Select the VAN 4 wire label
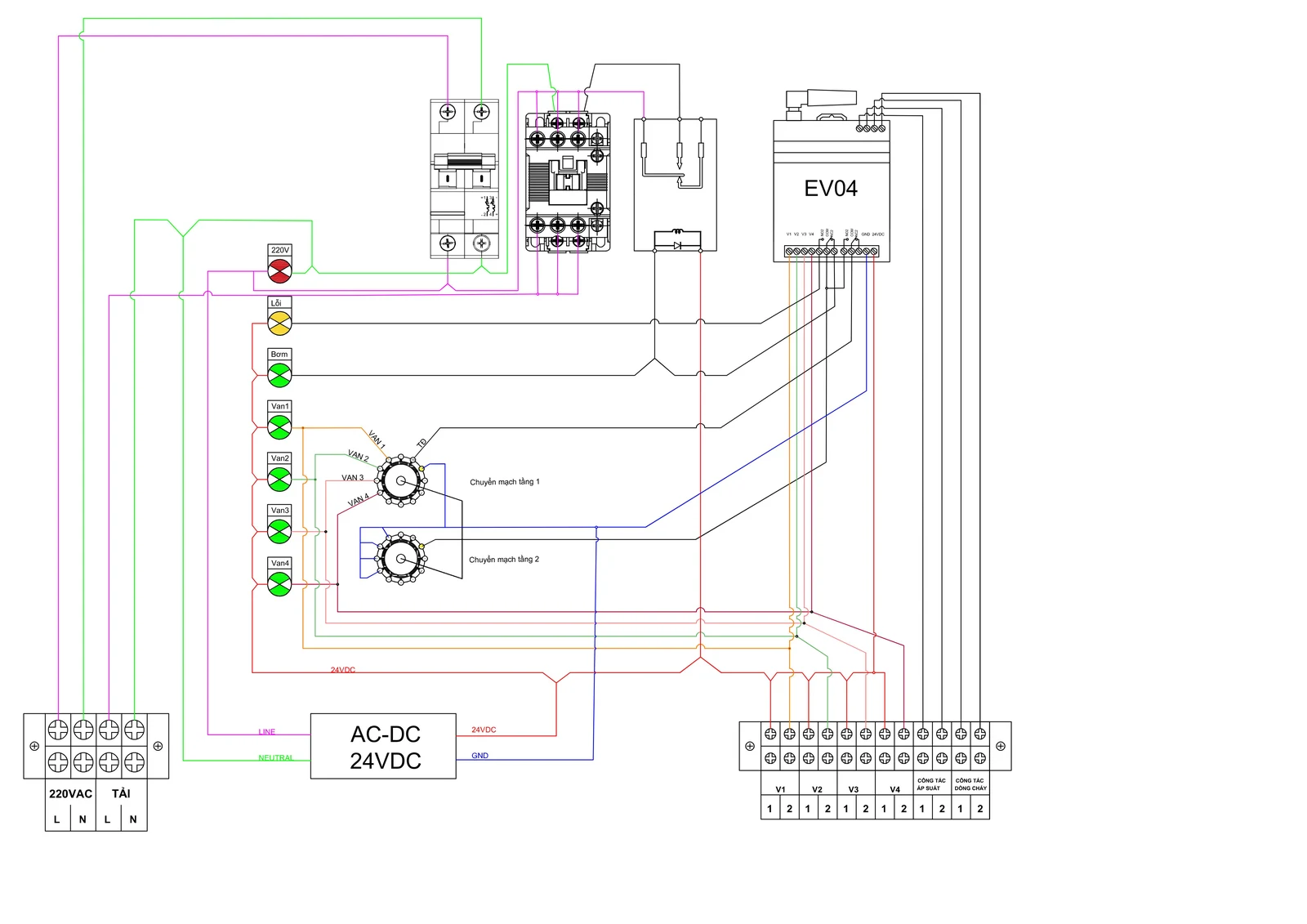Viewport: 1307px width, 924px height. pos(359,500)
